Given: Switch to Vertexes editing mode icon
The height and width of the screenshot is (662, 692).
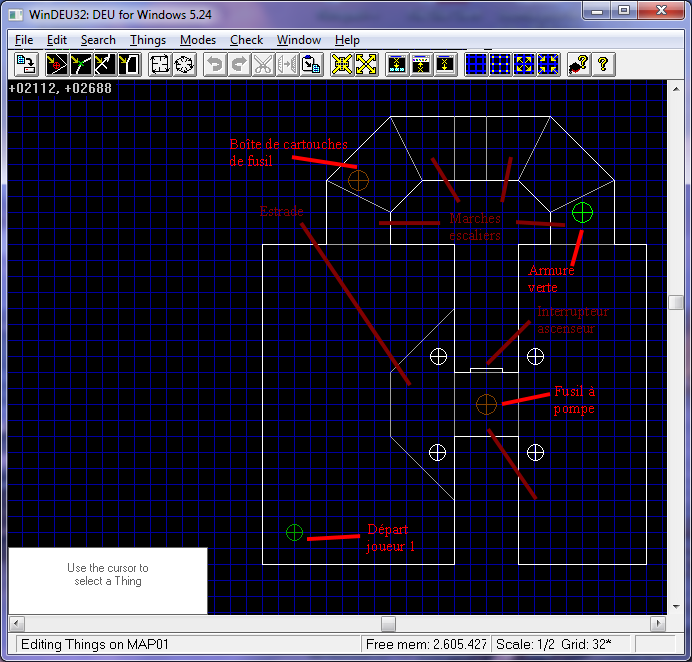Looking at the screenshot, I should point(80,64).
